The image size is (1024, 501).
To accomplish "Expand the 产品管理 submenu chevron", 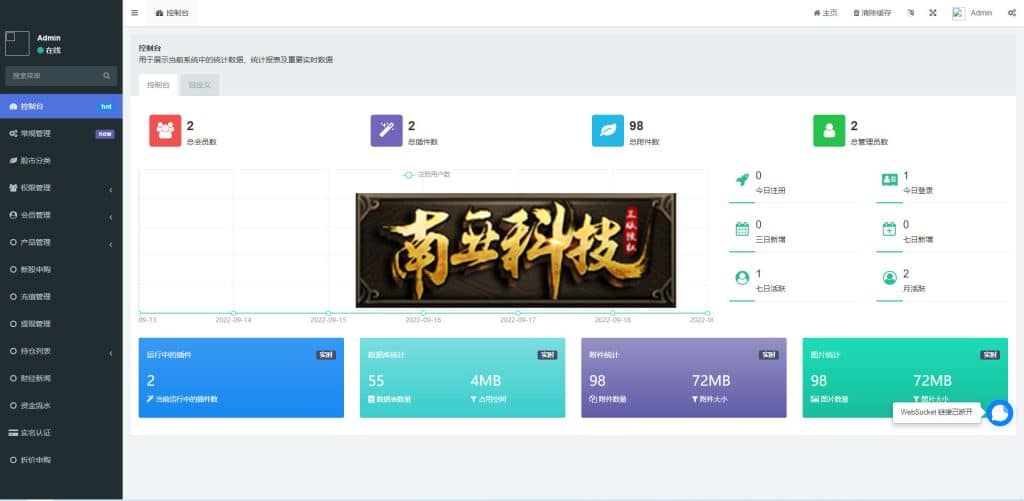I will coord(110,244).
